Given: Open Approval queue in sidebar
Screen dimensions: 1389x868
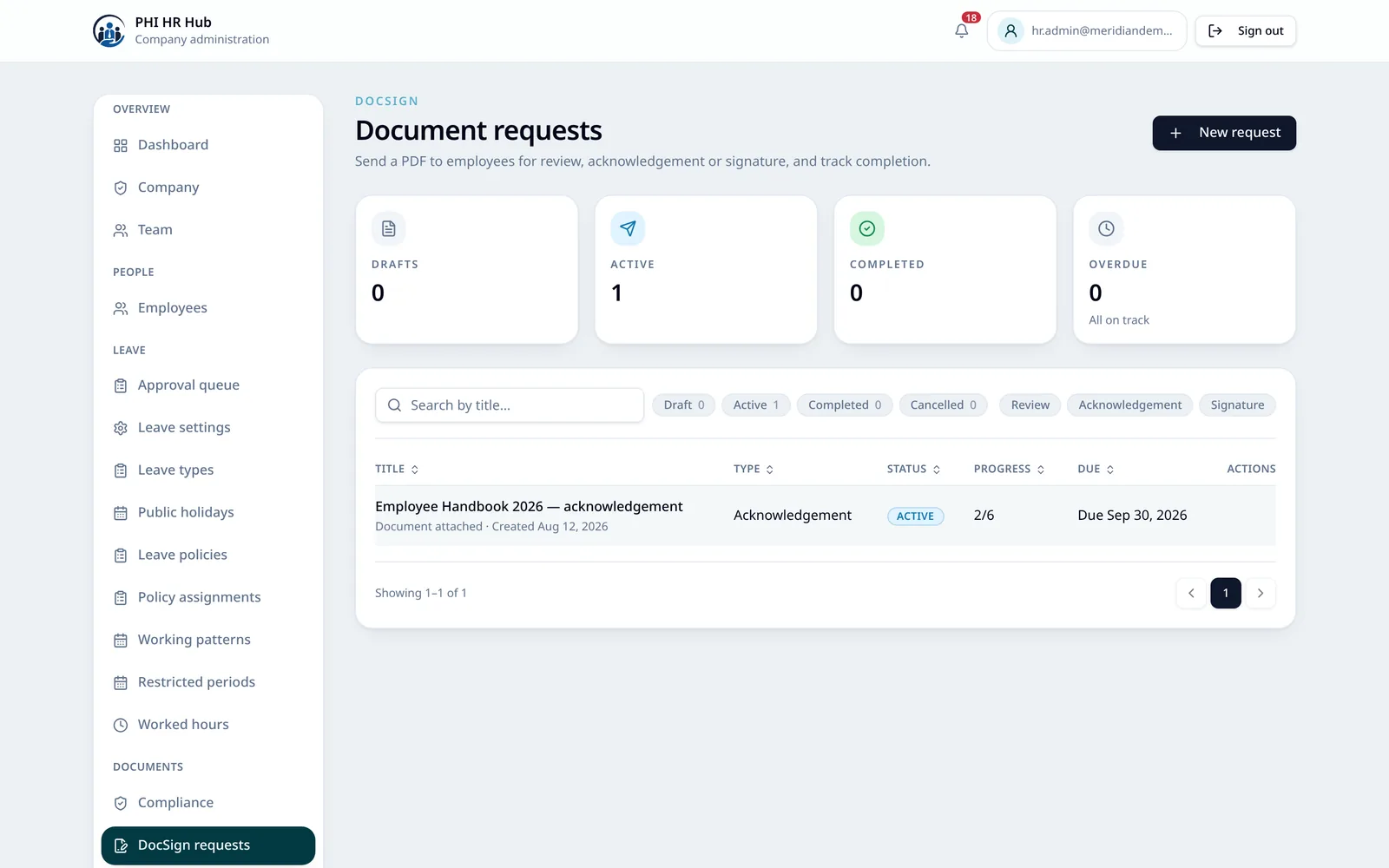Looking at the screenshot, I should tap(208, 385).
